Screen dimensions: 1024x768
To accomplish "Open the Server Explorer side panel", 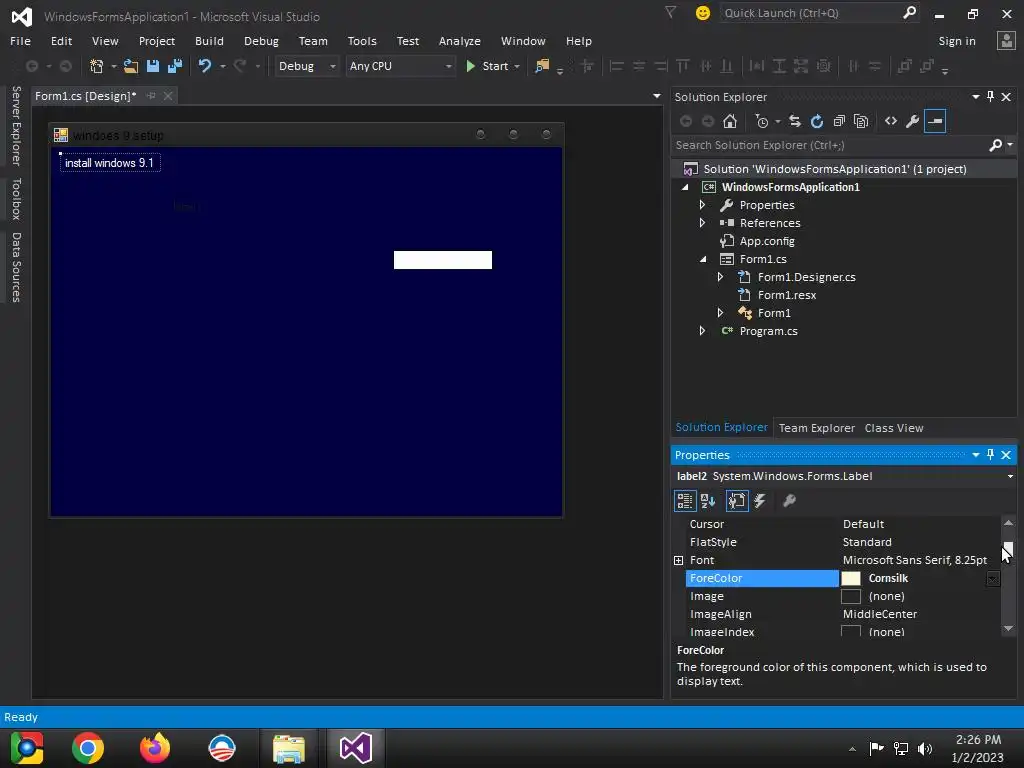I will tap(16, 125).
